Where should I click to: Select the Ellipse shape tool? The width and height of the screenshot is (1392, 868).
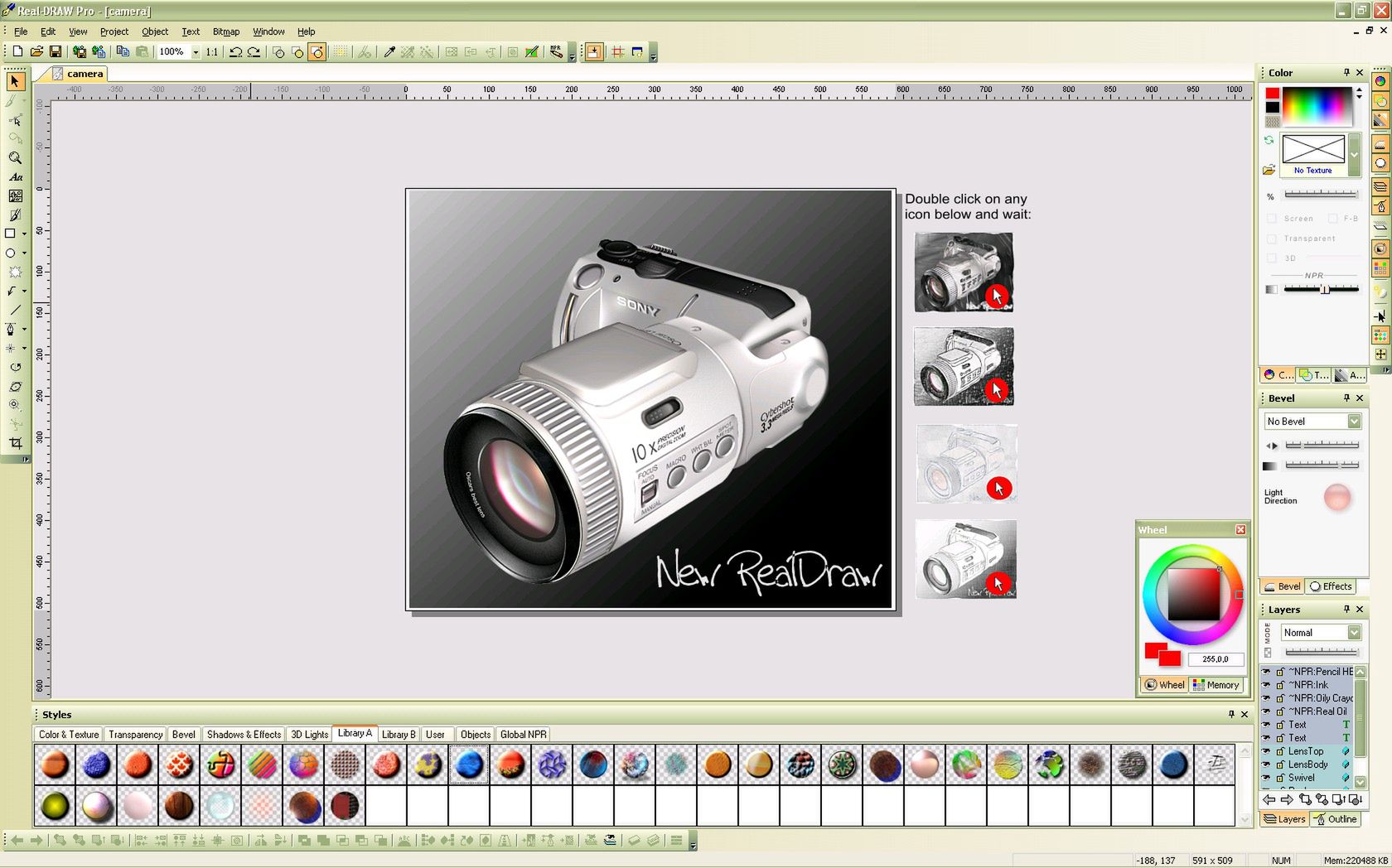12,253
